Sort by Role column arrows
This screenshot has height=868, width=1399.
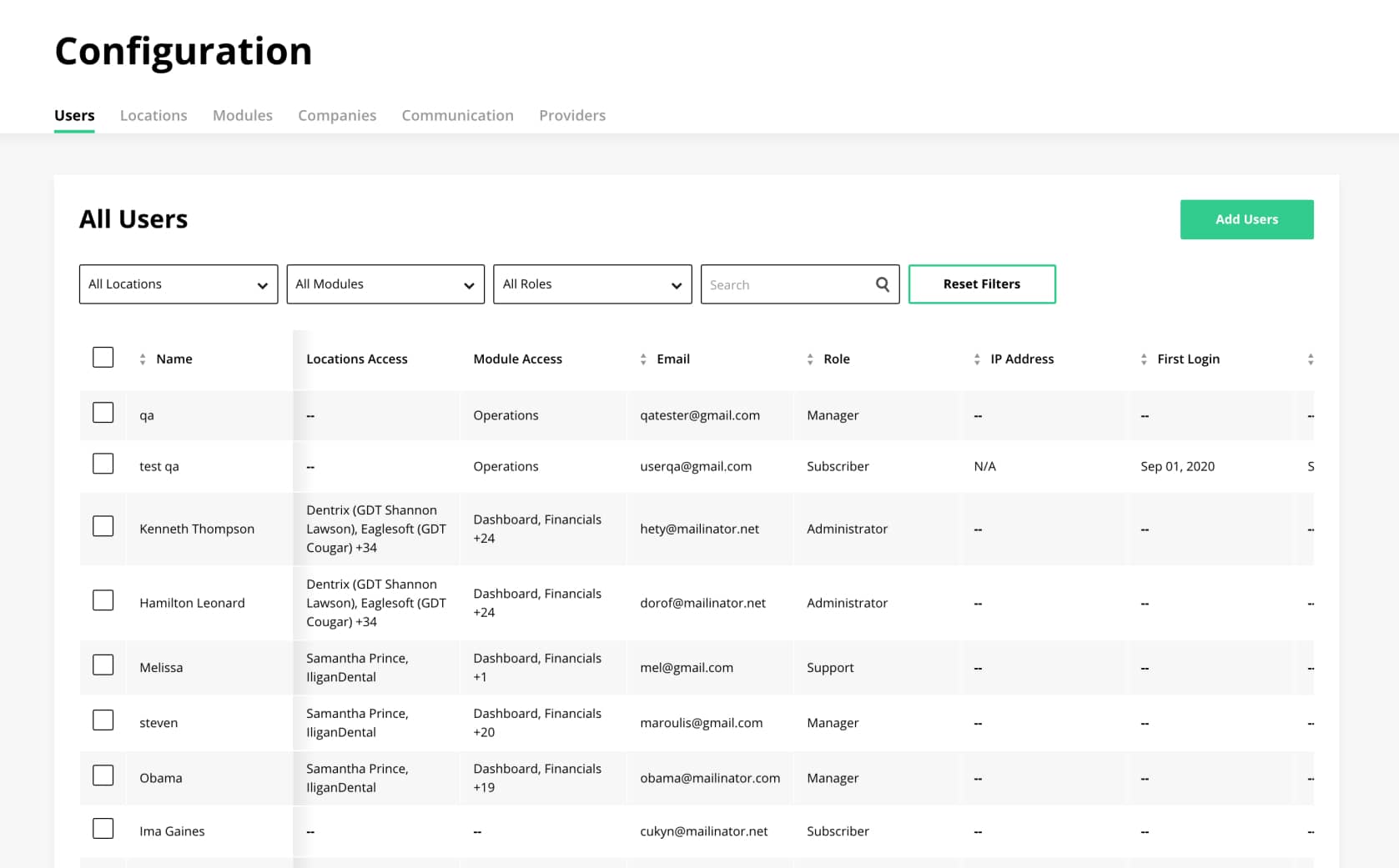(810, 359)
